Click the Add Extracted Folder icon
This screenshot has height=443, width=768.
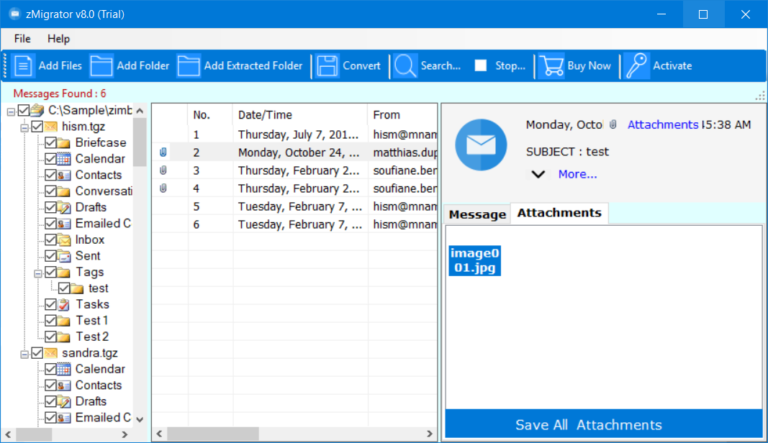[189, 66]
